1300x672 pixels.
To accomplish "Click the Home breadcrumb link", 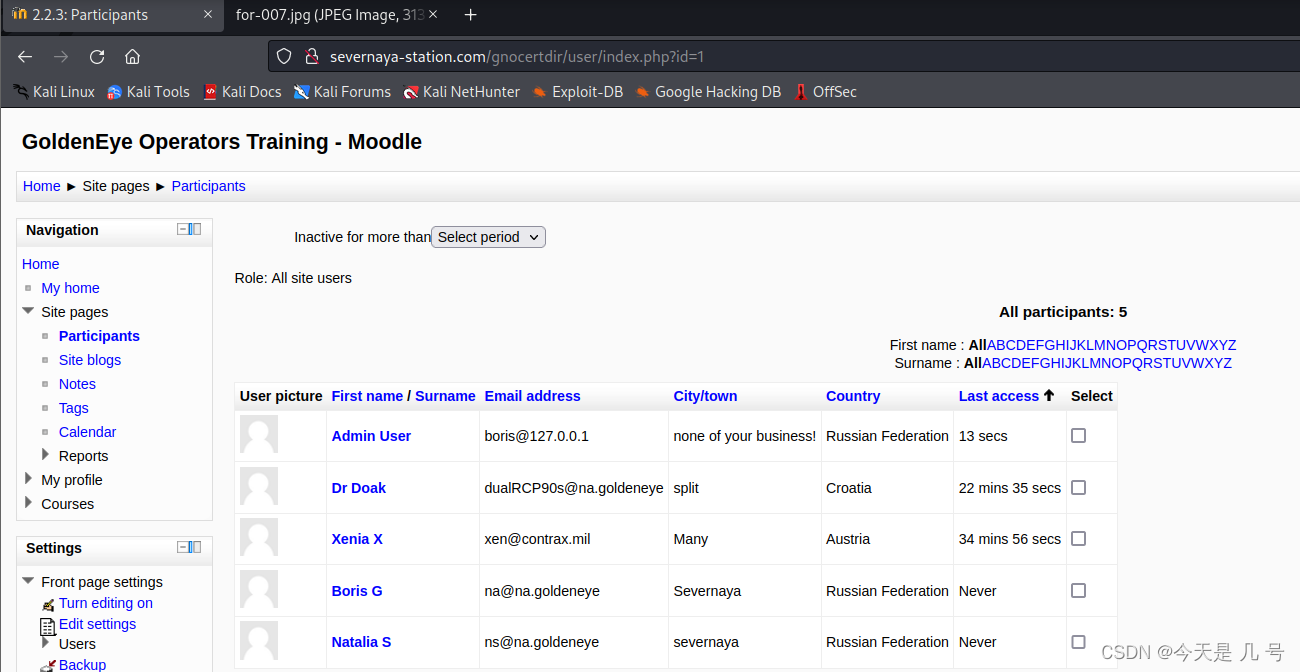I will [x=41, y=186].
